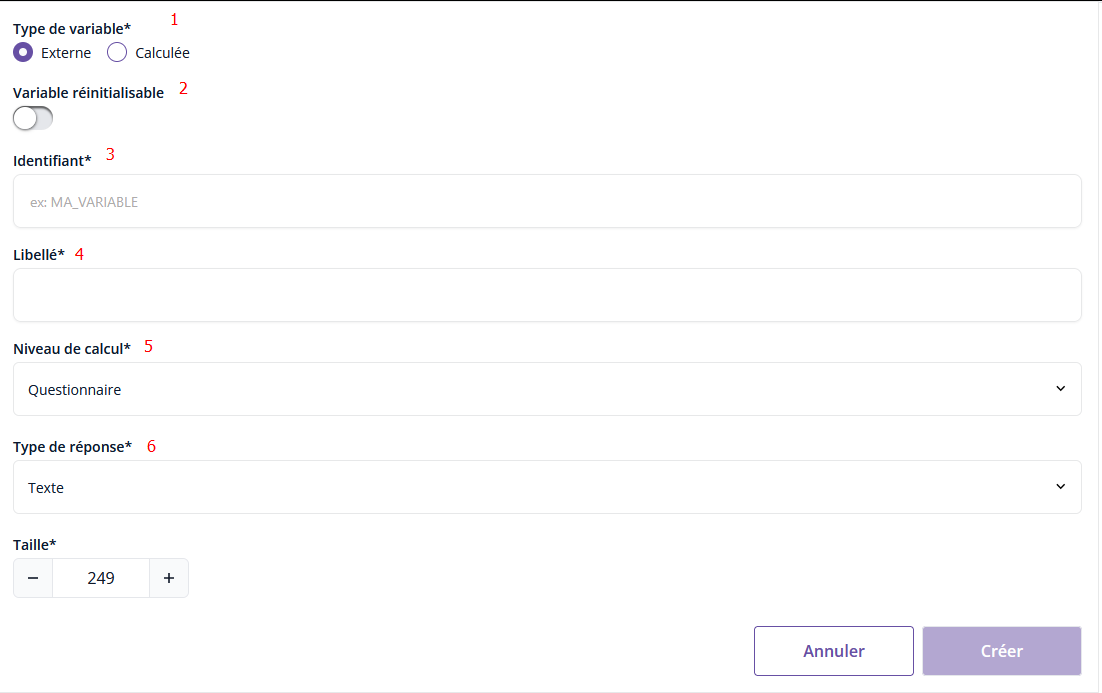
Task: Click the Taille label
Action: tap(35, 544)
